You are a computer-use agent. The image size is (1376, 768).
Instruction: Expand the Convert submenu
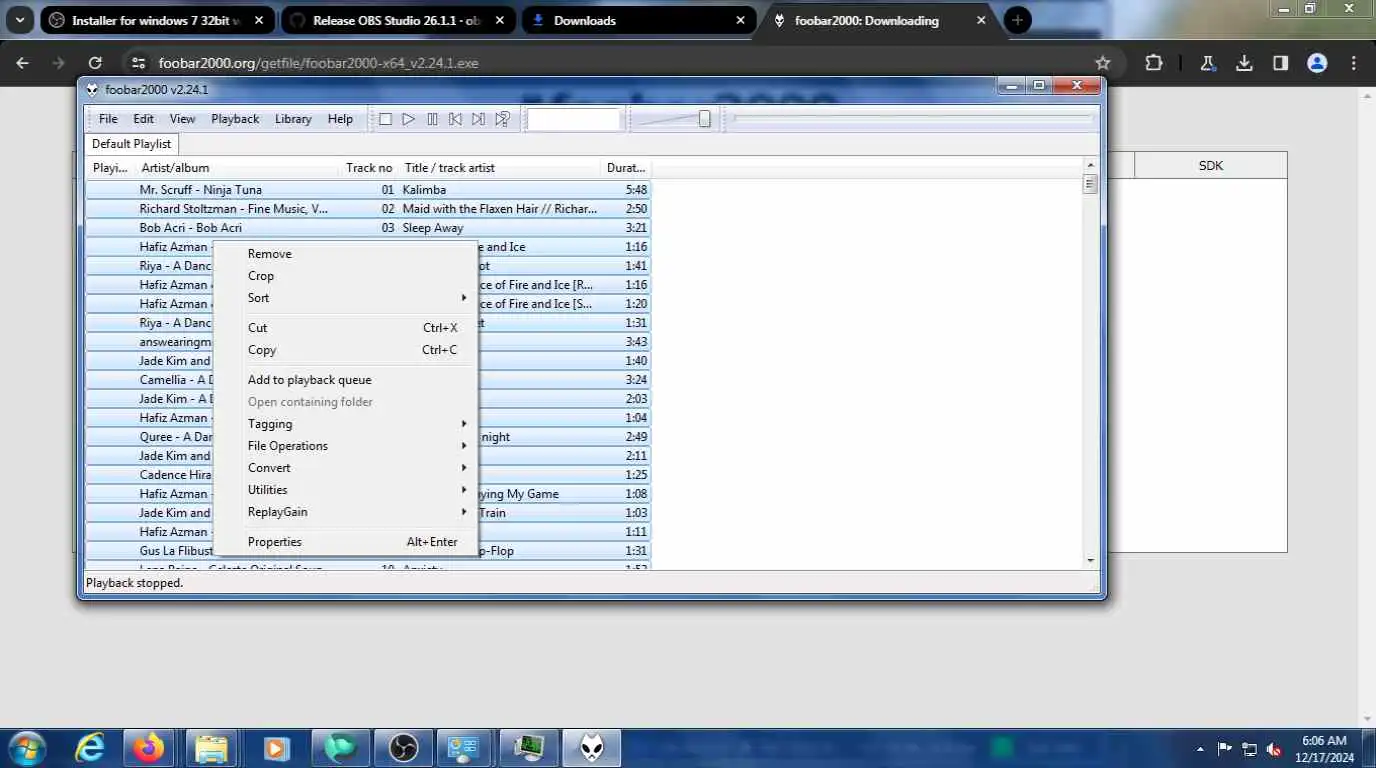pos(346,468)
